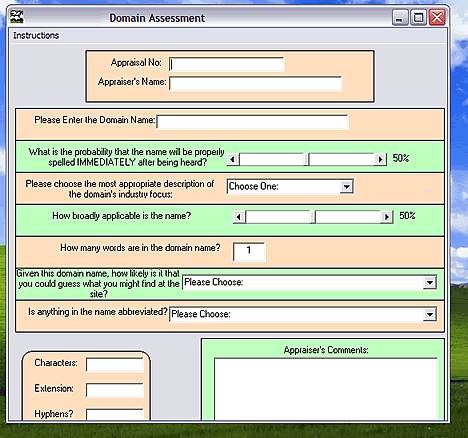Click inside the Appraiser's Comments text area

pos(326,389)
